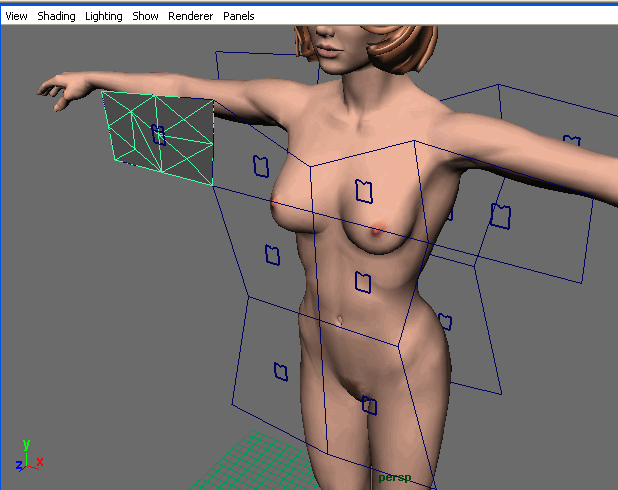Open the Shading menu

[56, 16]
